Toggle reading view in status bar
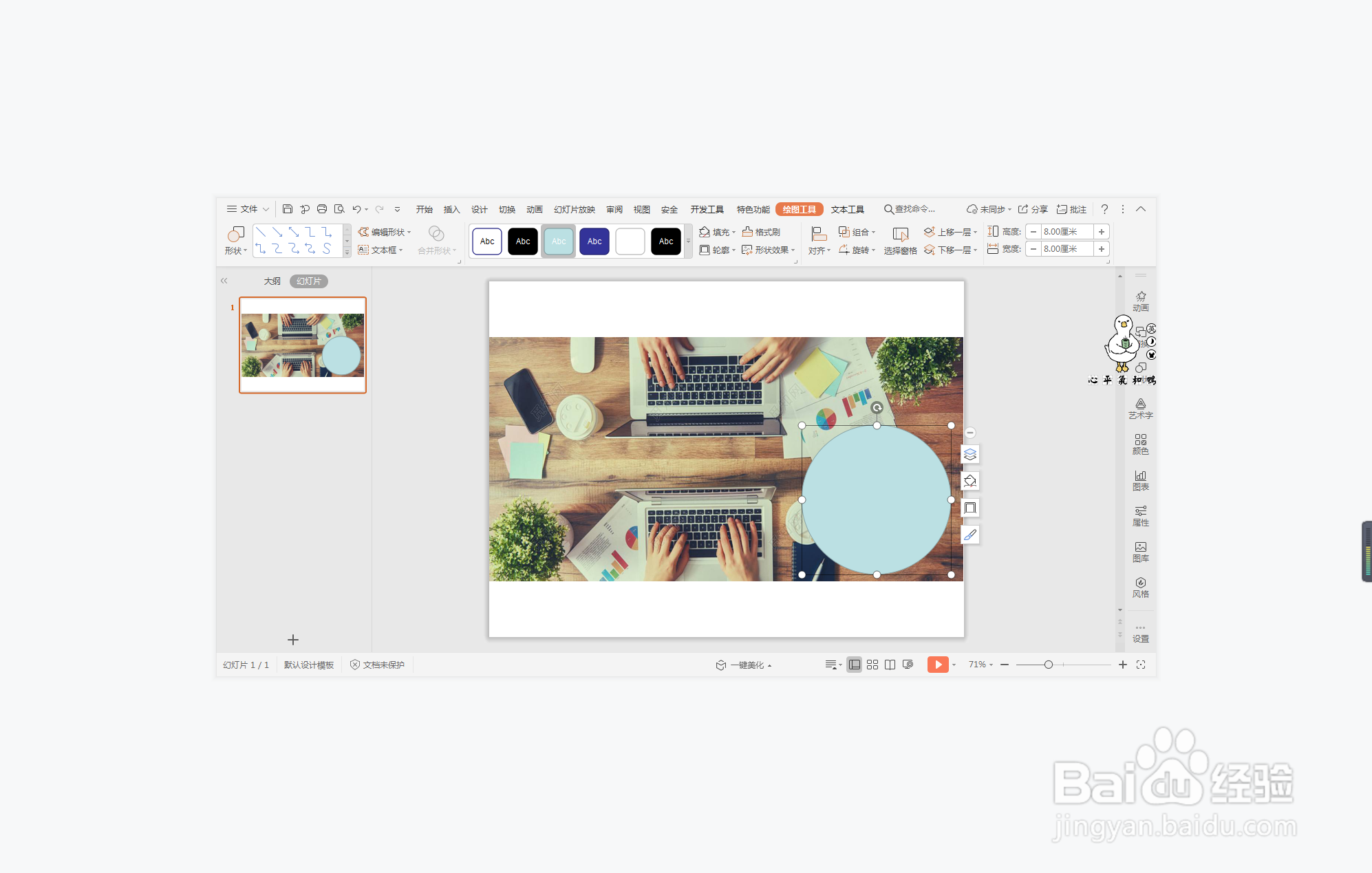Viewport: 1372px width, 873px height. [890, 665]
